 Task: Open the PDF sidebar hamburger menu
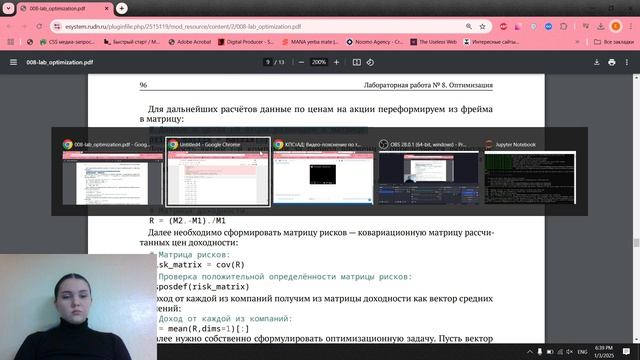13,62
